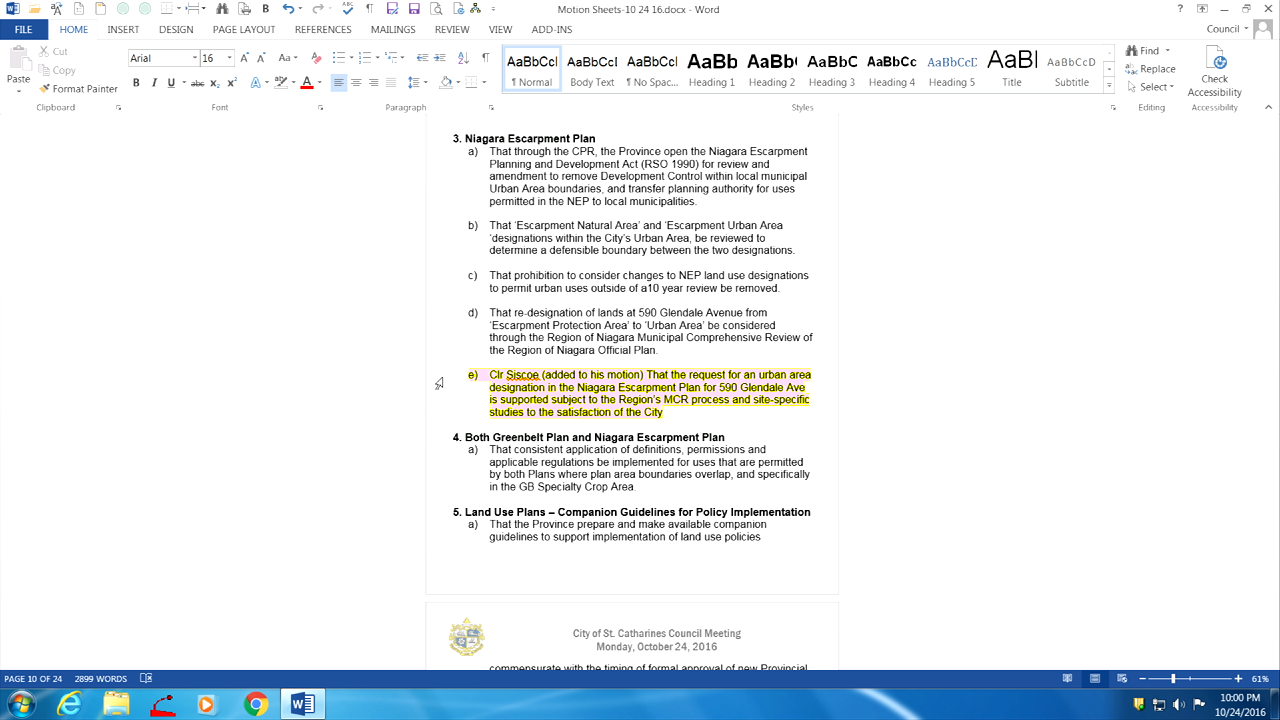Apply superscript formatting
The width and height of the screenshot is (1280, 720).
coord(232,83)
